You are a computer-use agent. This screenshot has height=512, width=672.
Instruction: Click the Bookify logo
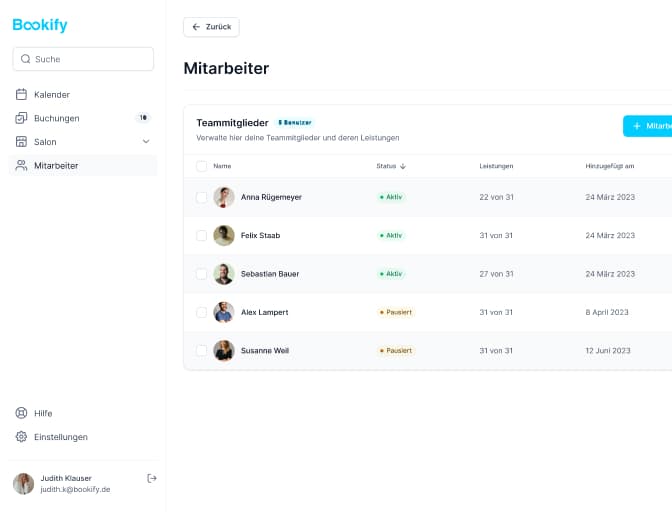[x=40, y=25]
